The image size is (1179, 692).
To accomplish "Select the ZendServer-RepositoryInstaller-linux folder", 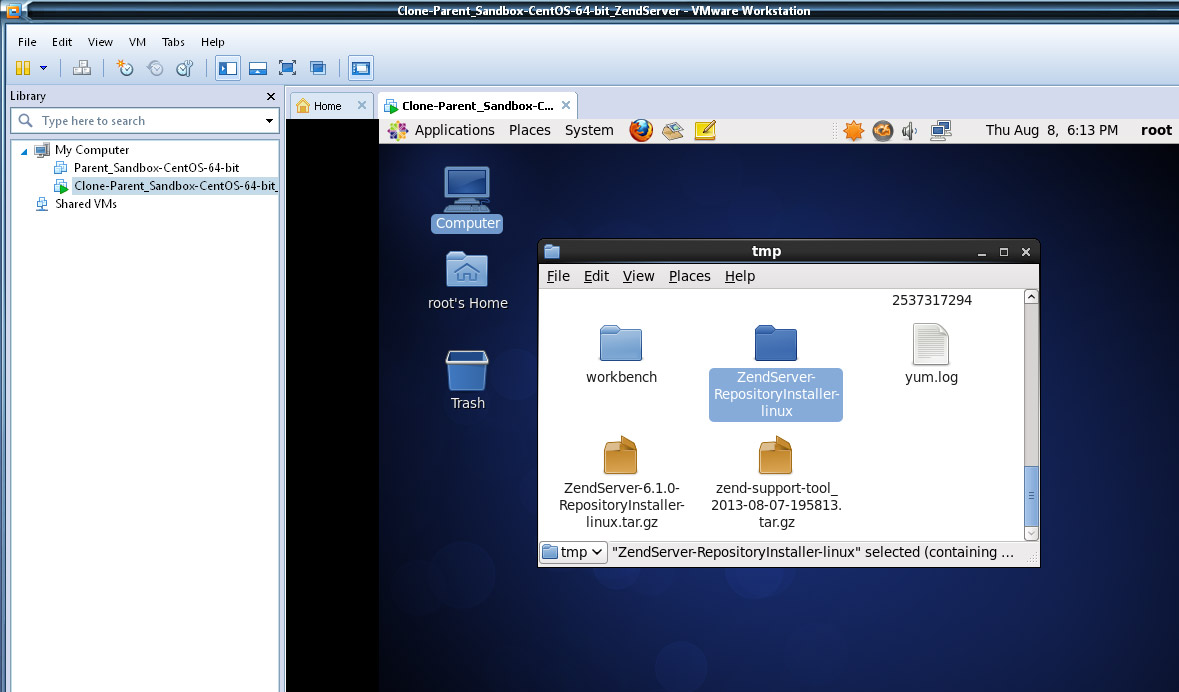I will pos(776,372).
